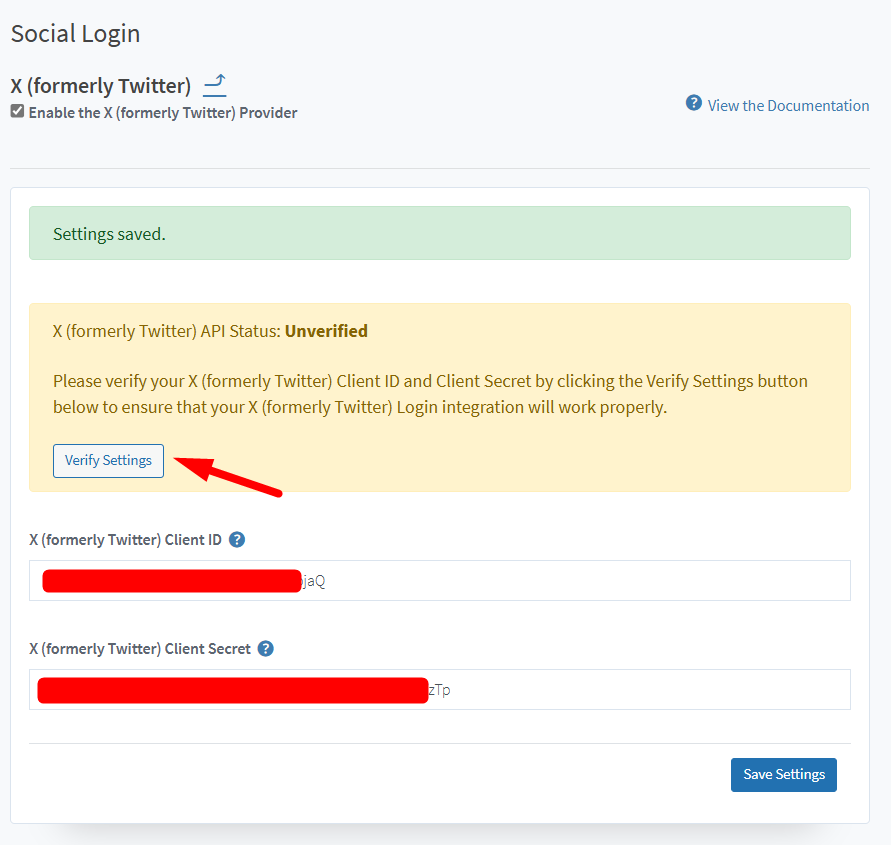Focus the X Client ID input field
Image resolution: width=891 pixels, height=845 pixels.
tap(440, 580)
